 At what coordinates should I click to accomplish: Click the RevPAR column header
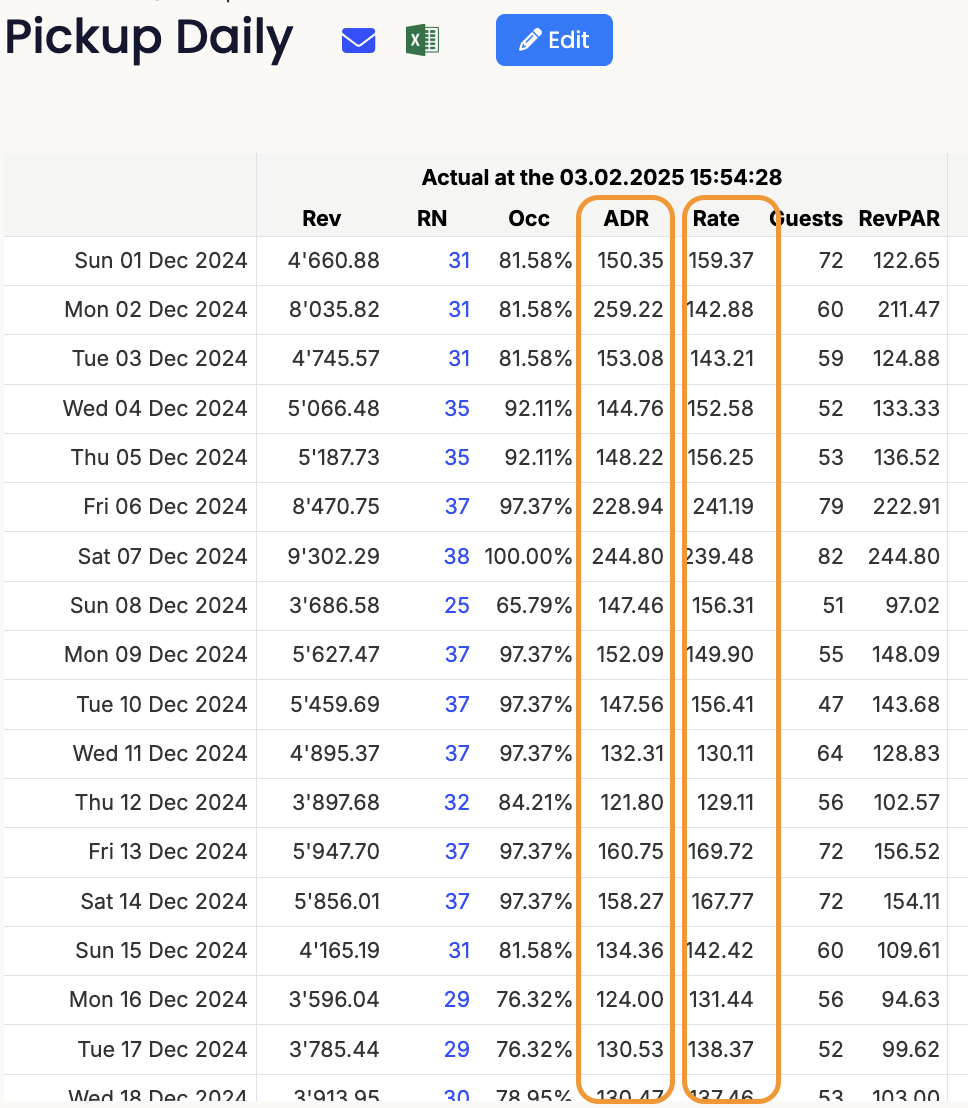899,219
